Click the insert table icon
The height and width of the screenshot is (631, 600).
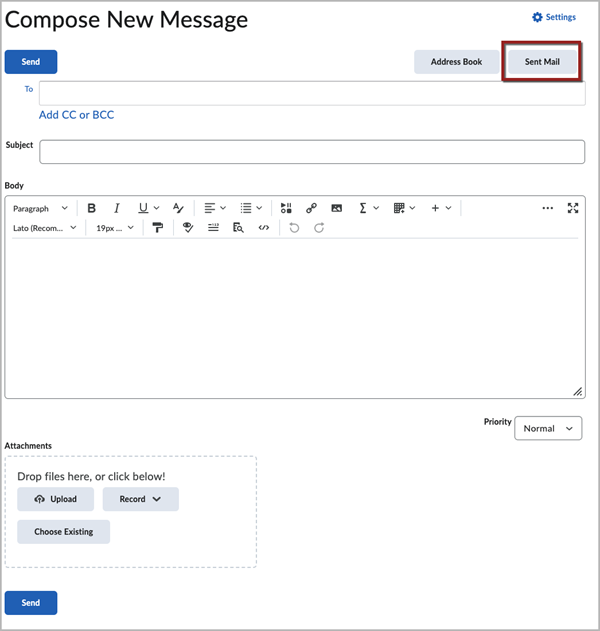tap(399, 208)
